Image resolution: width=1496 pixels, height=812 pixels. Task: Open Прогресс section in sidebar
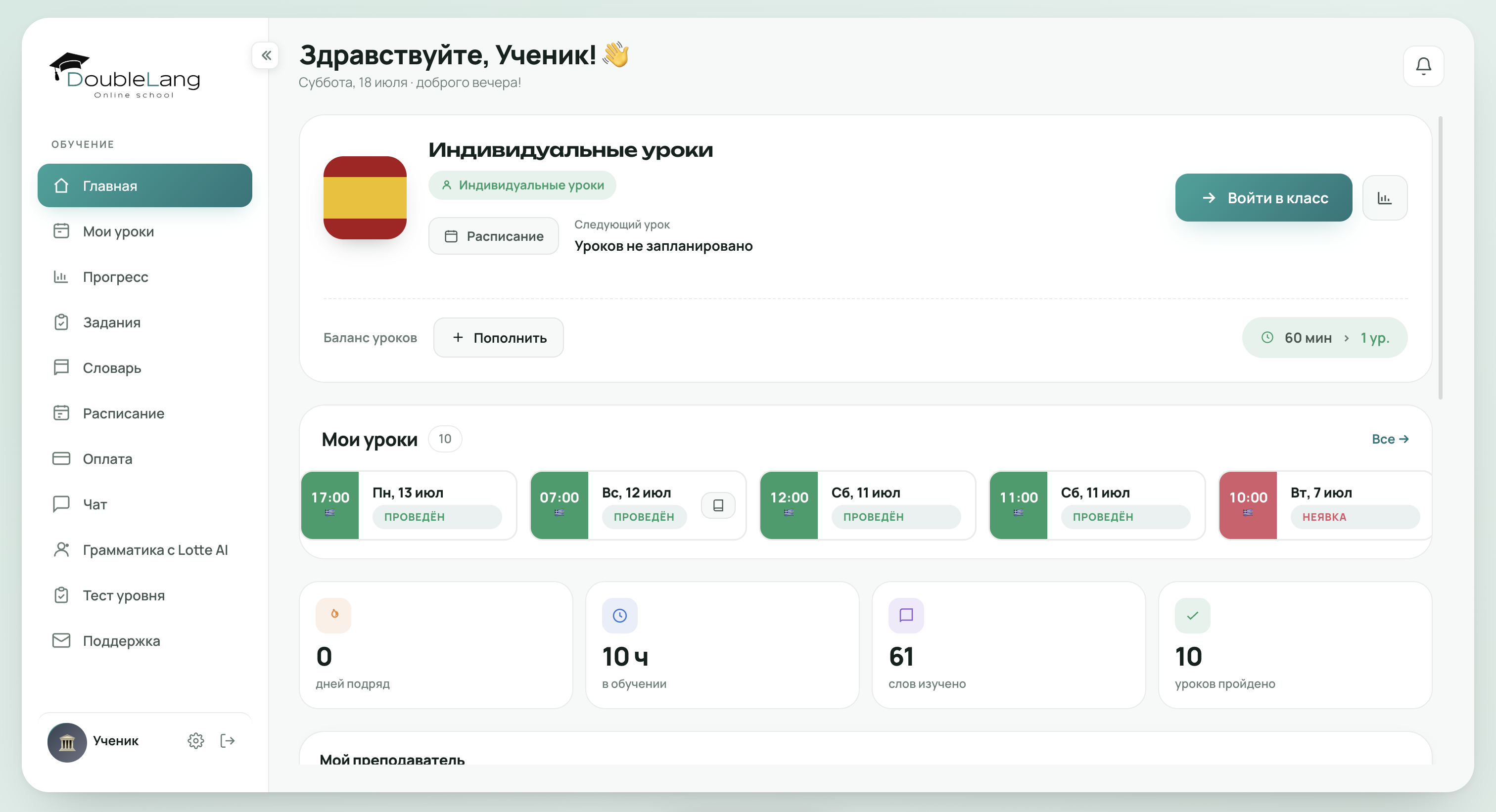coord(144,277)
